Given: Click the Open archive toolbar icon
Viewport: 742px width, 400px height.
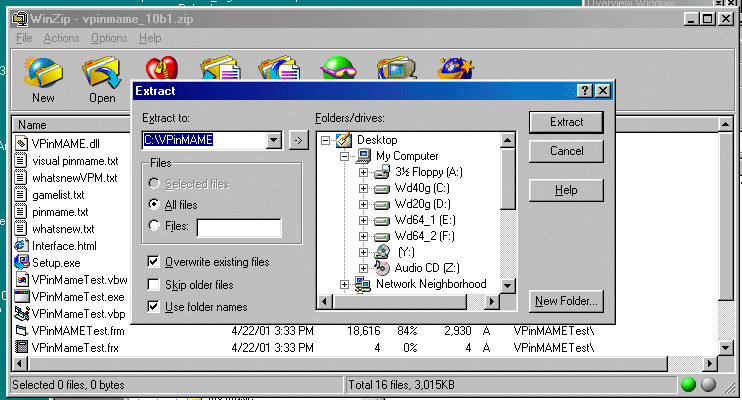Looking at the screenshot, I should 101,75.
